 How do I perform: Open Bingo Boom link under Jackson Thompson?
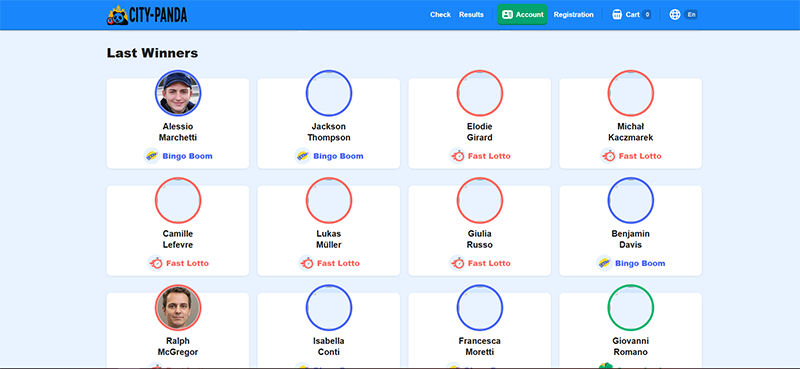338,156
